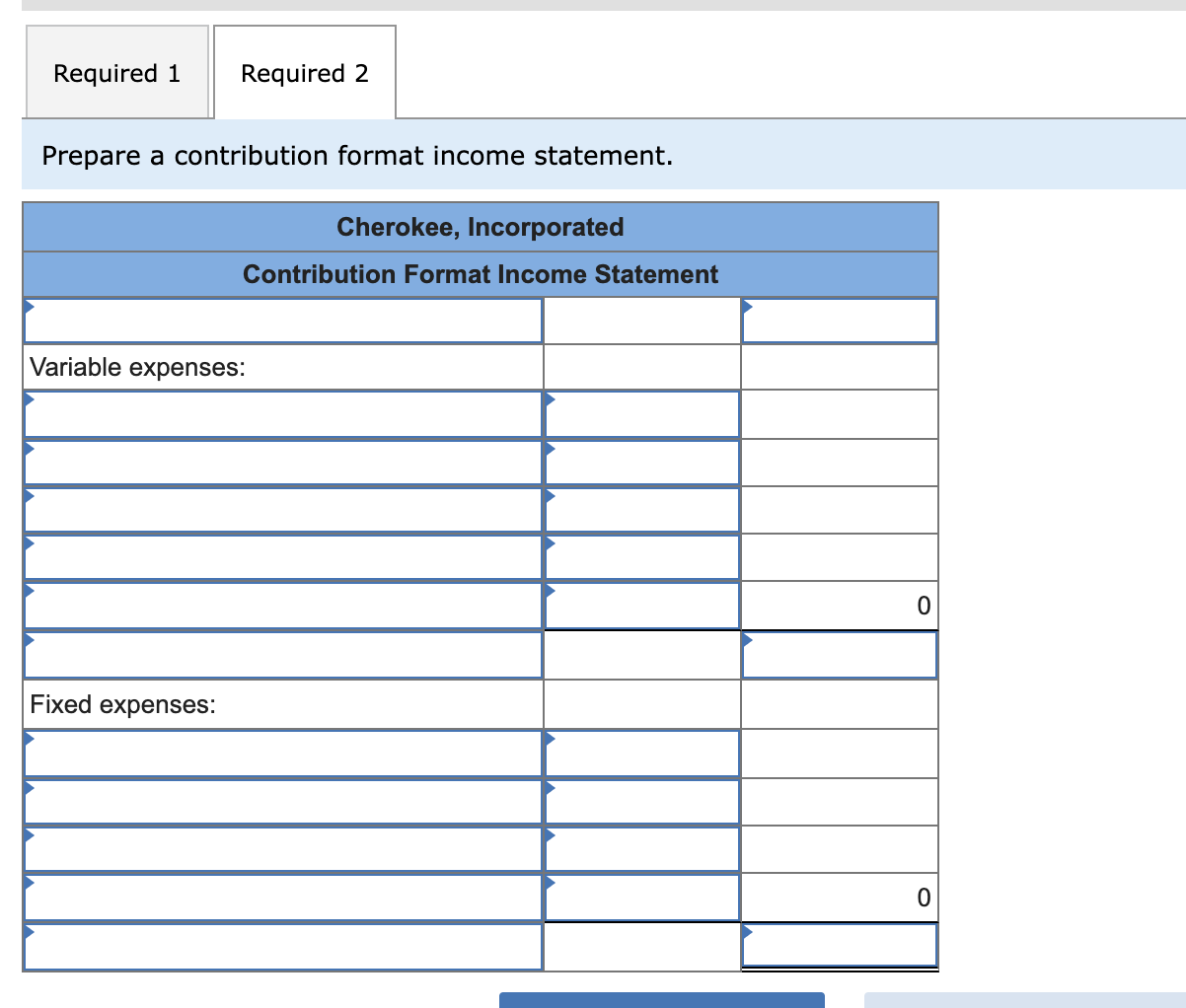Open the bottom-right total amount dropdown
Screen dimensions: 1186x1008
(x=839, y=944)
